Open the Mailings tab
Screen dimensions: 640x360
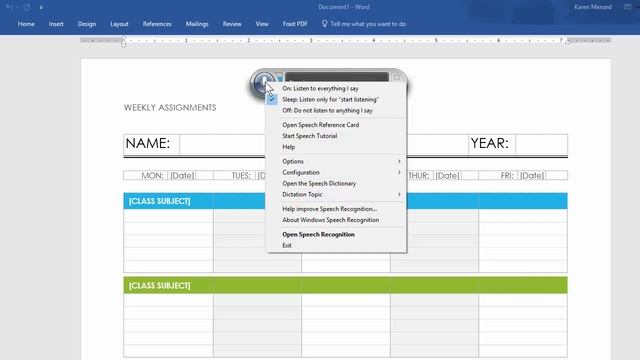[x=197, y=24]
